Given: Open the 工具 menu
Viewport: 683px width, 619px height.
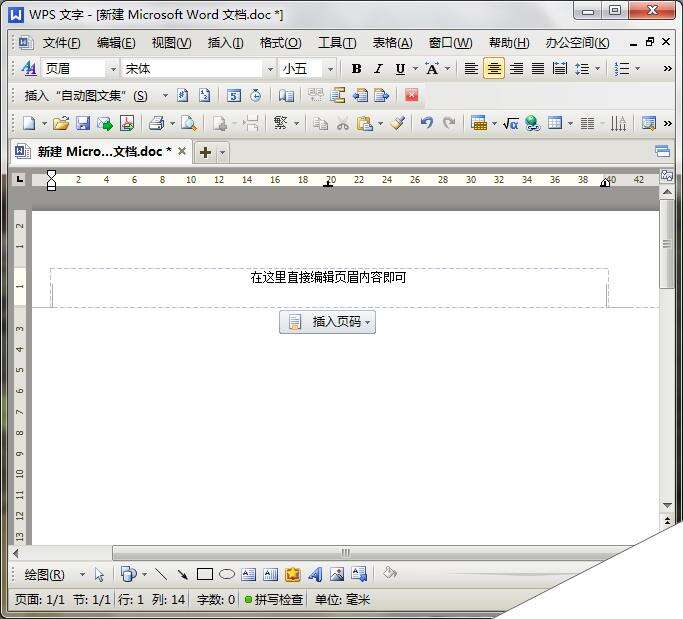Looking at the screenshot, I should tap(337, 43).
